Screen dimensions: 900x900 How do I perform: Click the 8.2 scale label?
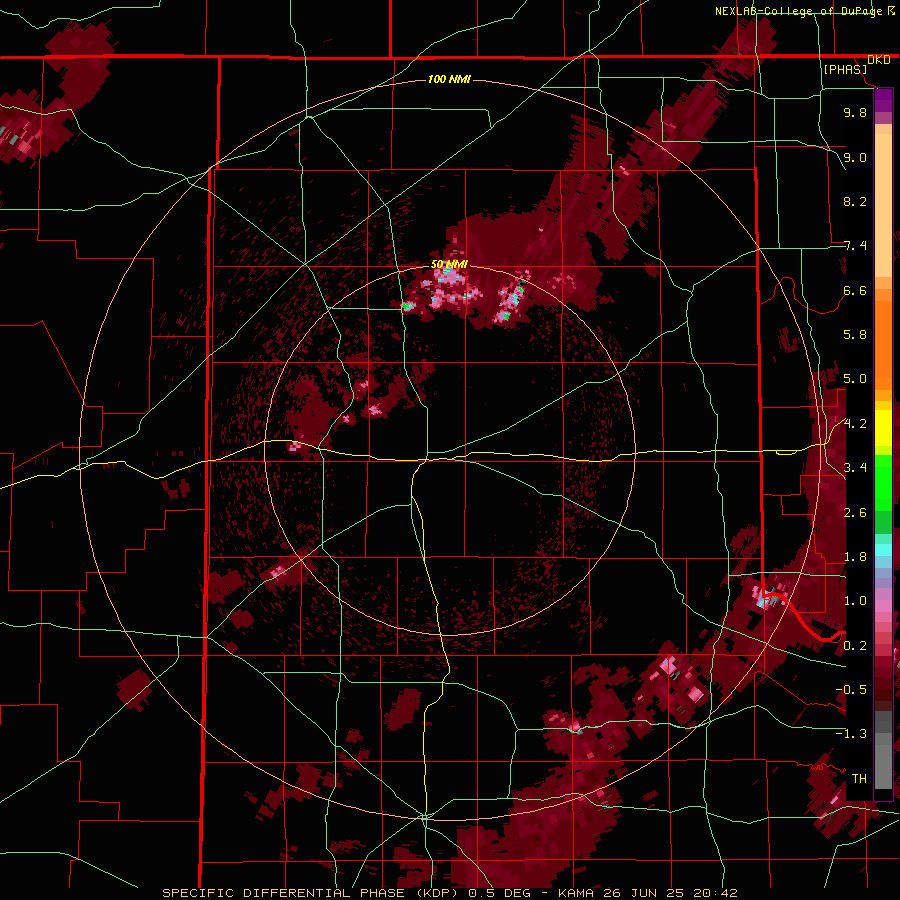point(855,201)
